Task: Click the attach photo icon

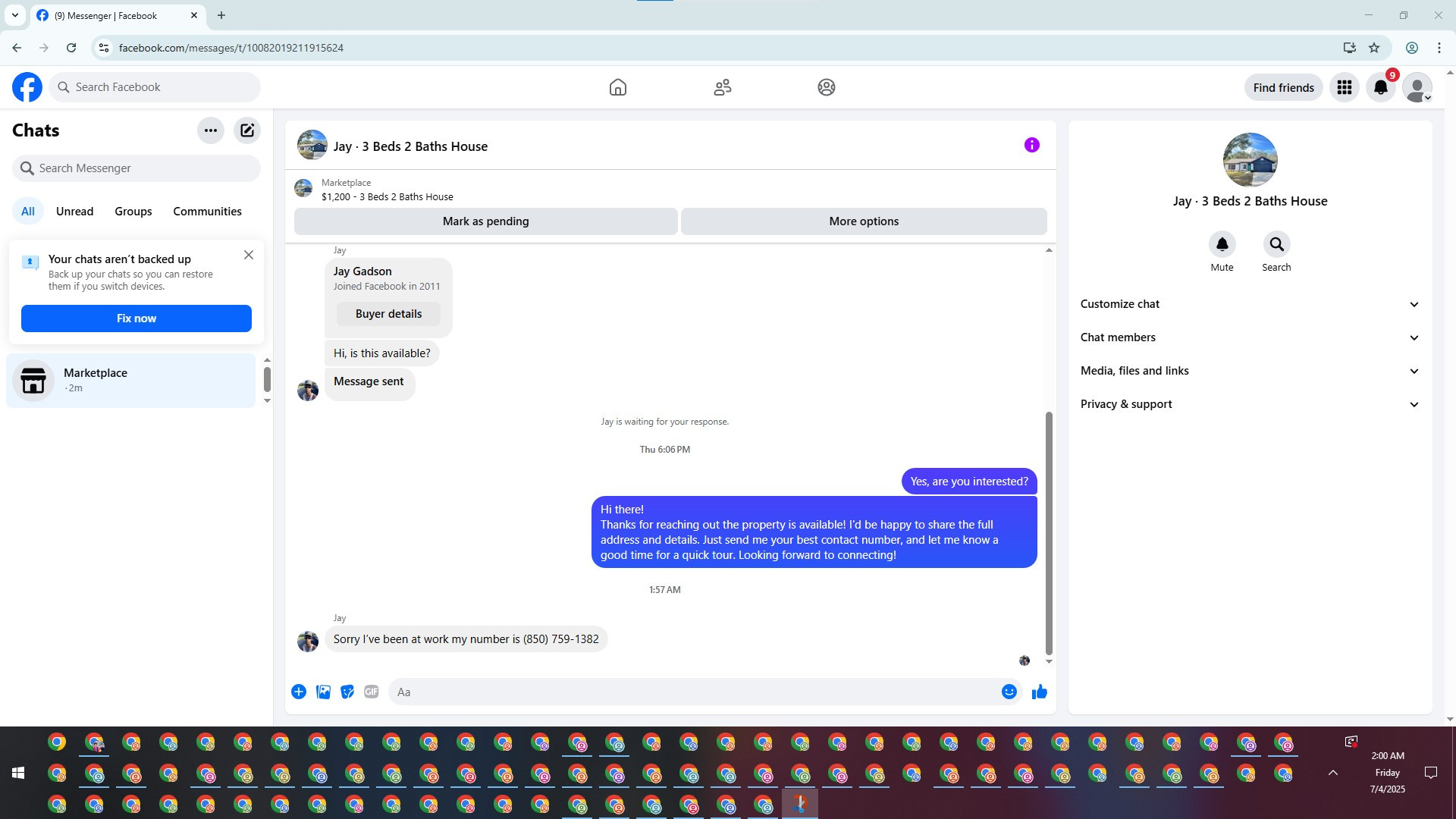Action: (323, 692)
